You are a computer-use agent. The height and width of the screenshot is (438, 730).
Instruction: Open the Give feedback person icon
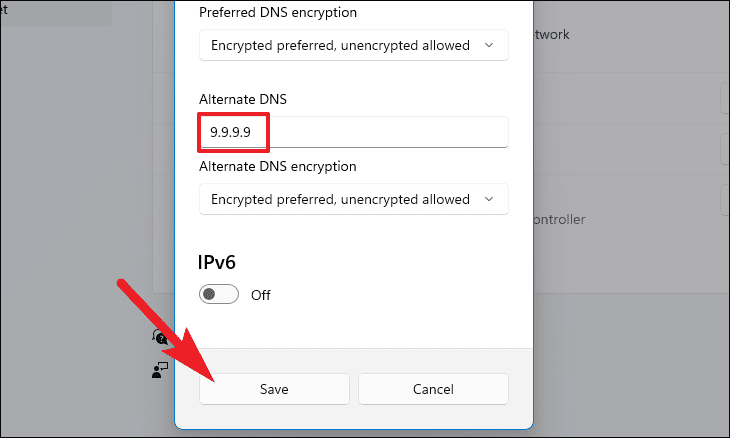[160, 370]
